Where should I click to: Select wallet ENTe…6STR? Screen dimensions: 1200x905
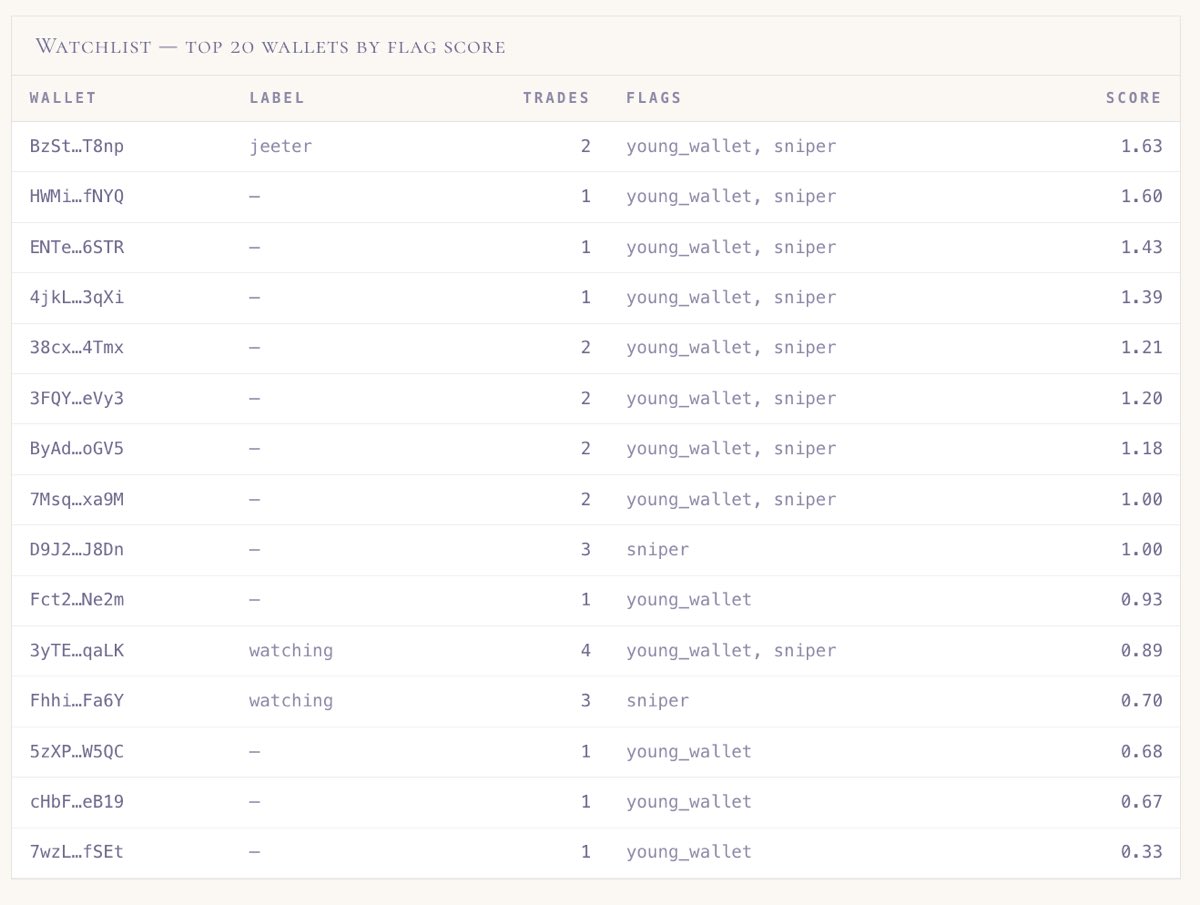pos(77,247)
